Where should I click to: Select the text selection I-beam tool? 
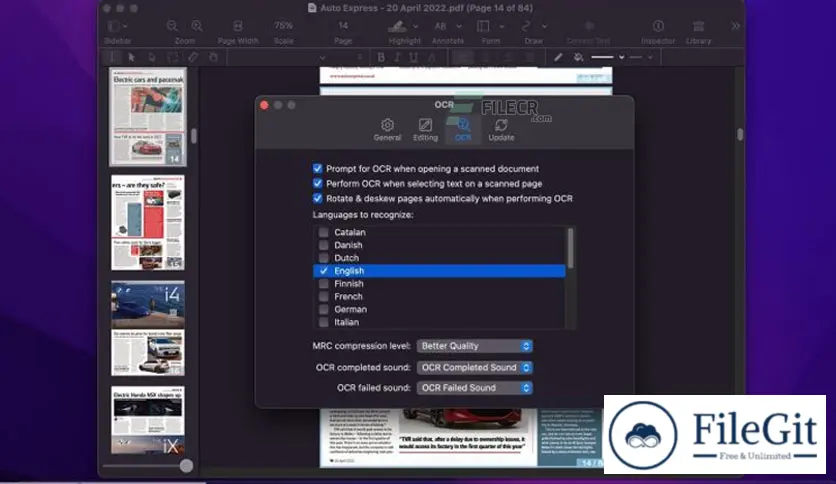[112, 57]
